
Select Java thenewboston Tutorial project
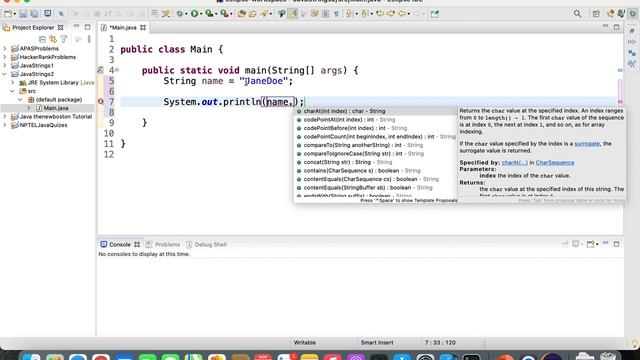point(56,117)
